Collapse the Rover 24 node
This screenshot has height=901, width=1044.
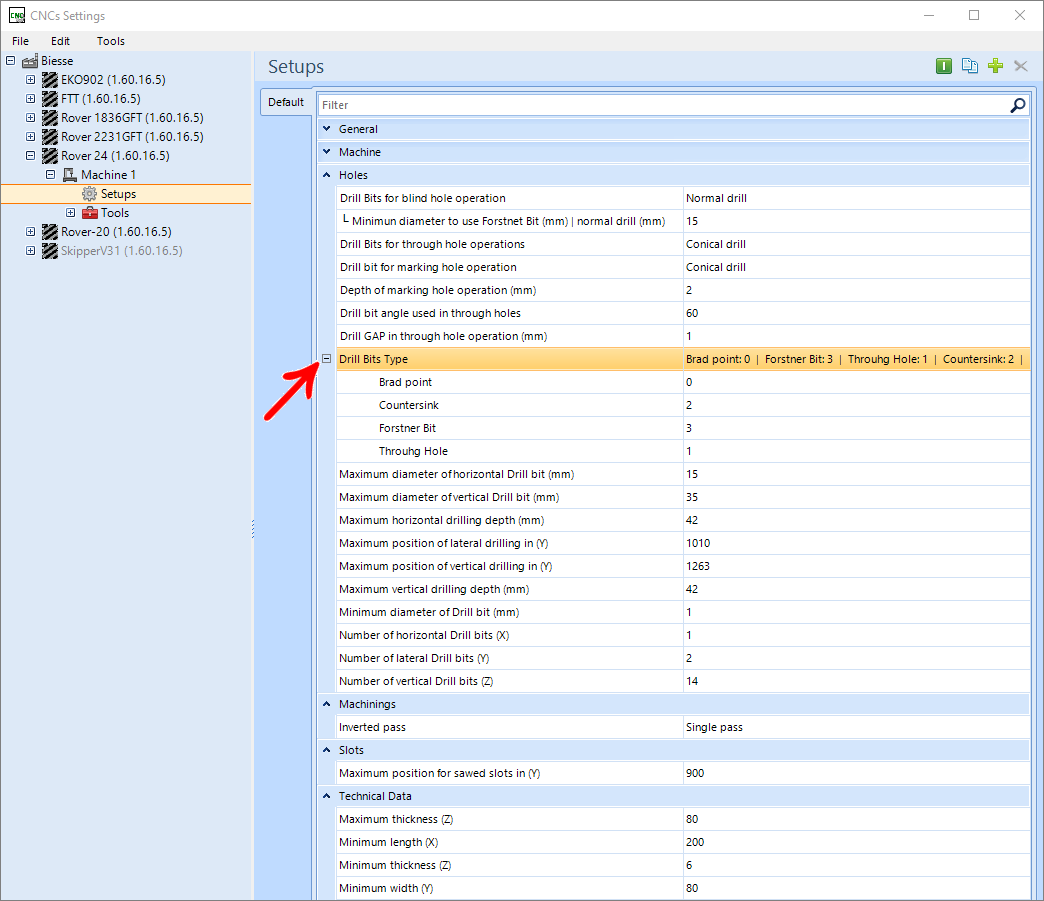pyautogui.click(x=31, y=156)
